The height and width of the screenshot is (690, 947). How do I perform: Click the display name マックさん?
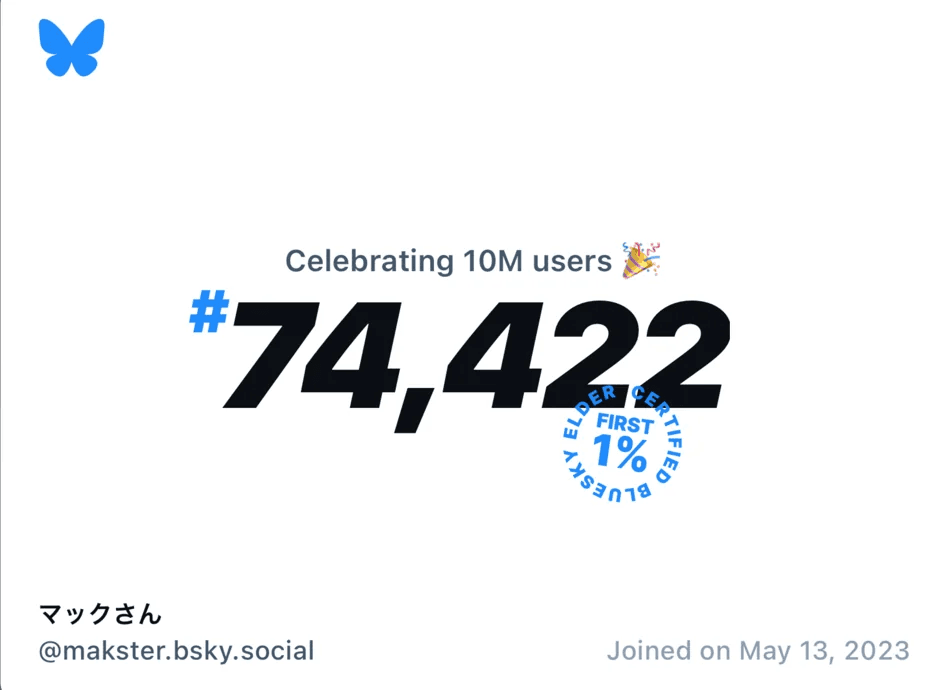(100, 613)
